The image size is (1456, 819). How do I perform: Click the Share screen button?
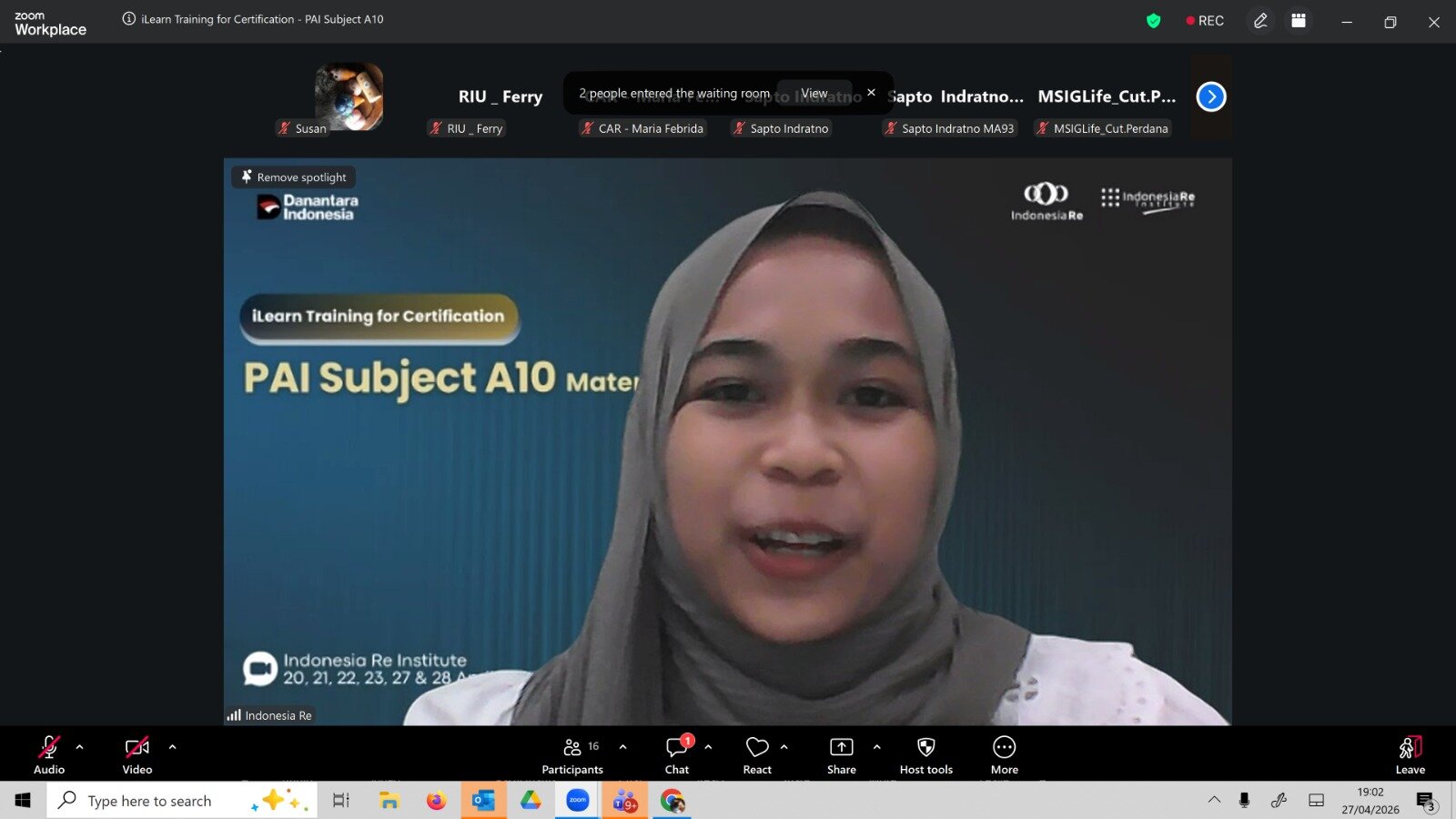[842, 755]
